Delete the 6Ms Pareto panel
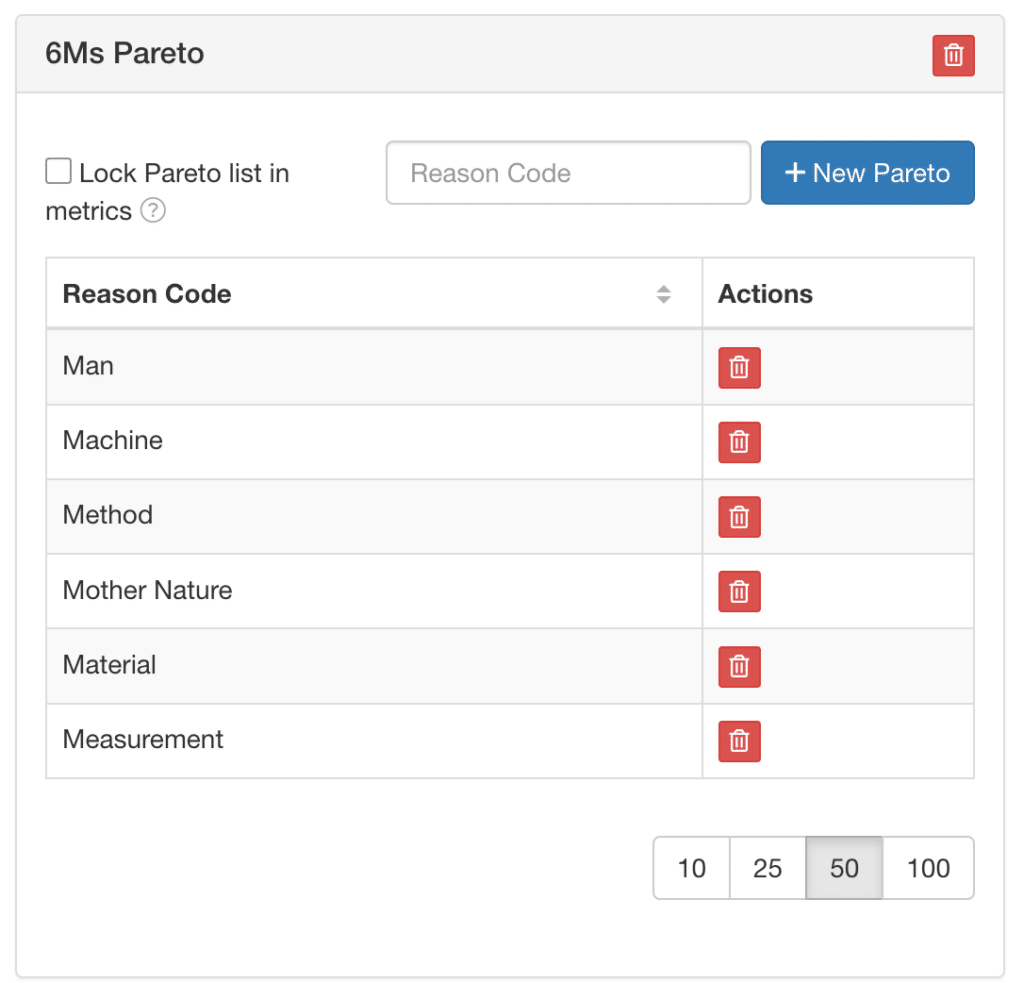Viewport: 1024px width, 983px height. [x=953, y=55]
